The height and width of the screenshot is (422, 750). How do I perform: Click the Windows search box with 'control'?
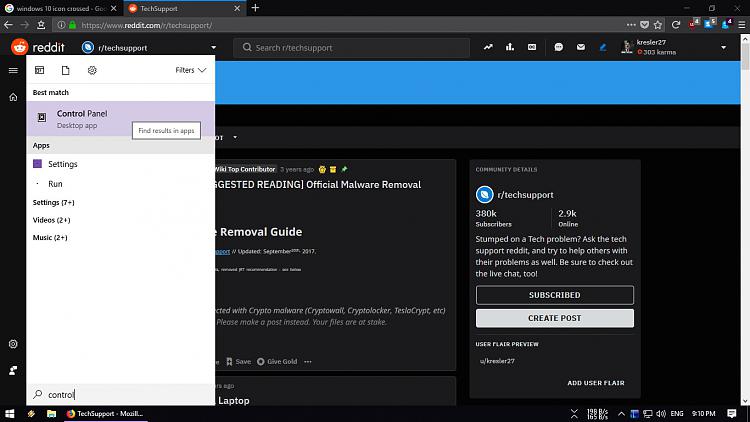click(121, 395)
